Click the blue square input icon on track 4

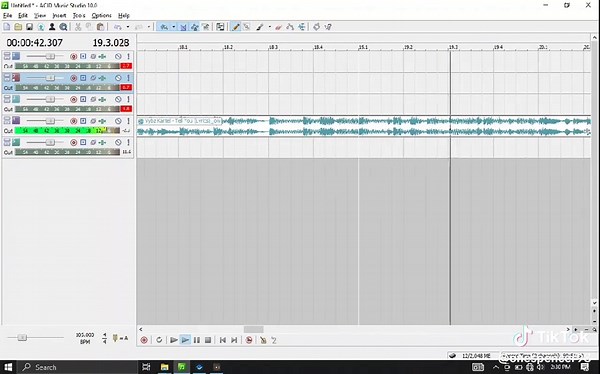(83, 121)
